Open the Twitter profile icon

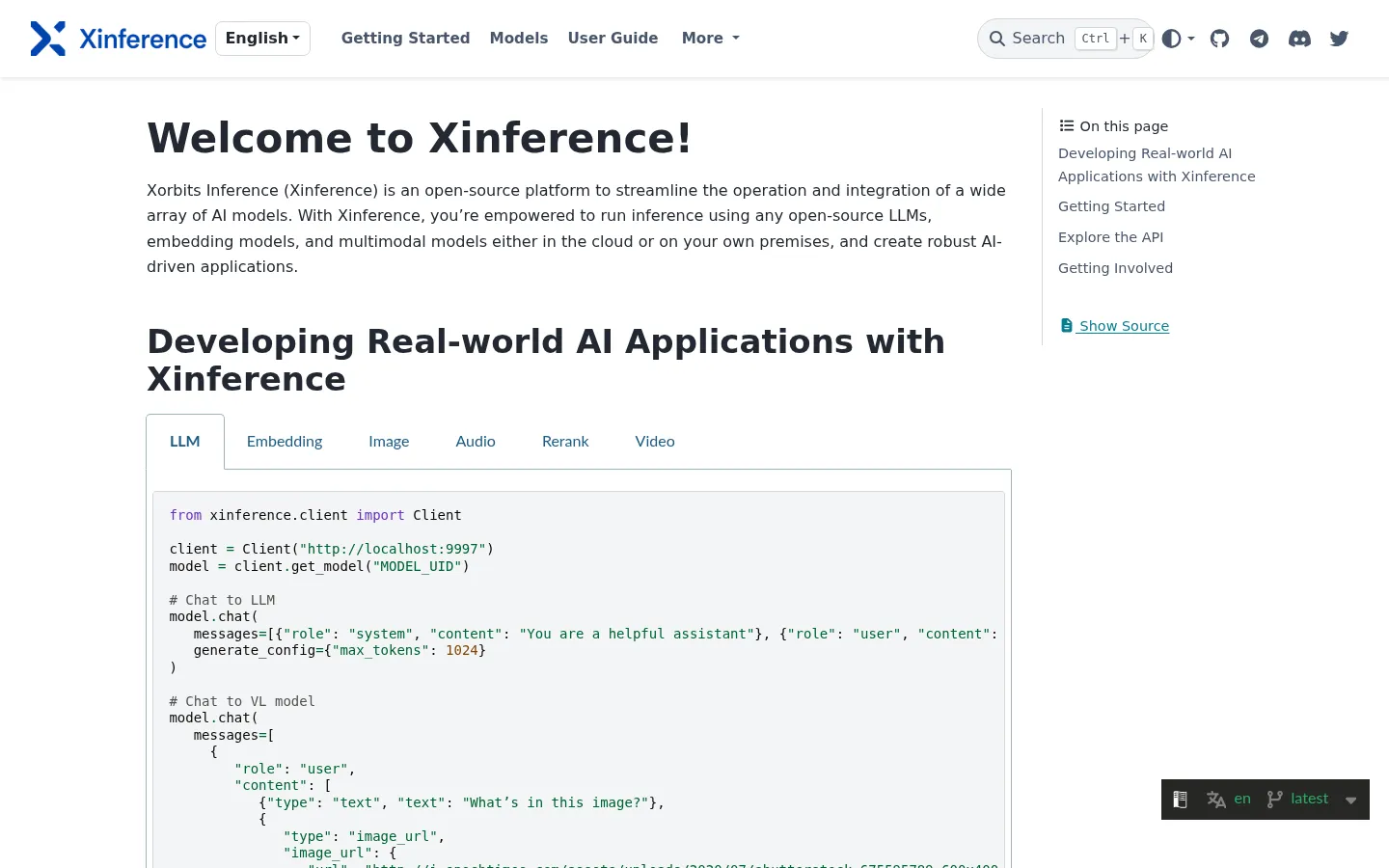pyautogui.click(x=1339, y=39)
